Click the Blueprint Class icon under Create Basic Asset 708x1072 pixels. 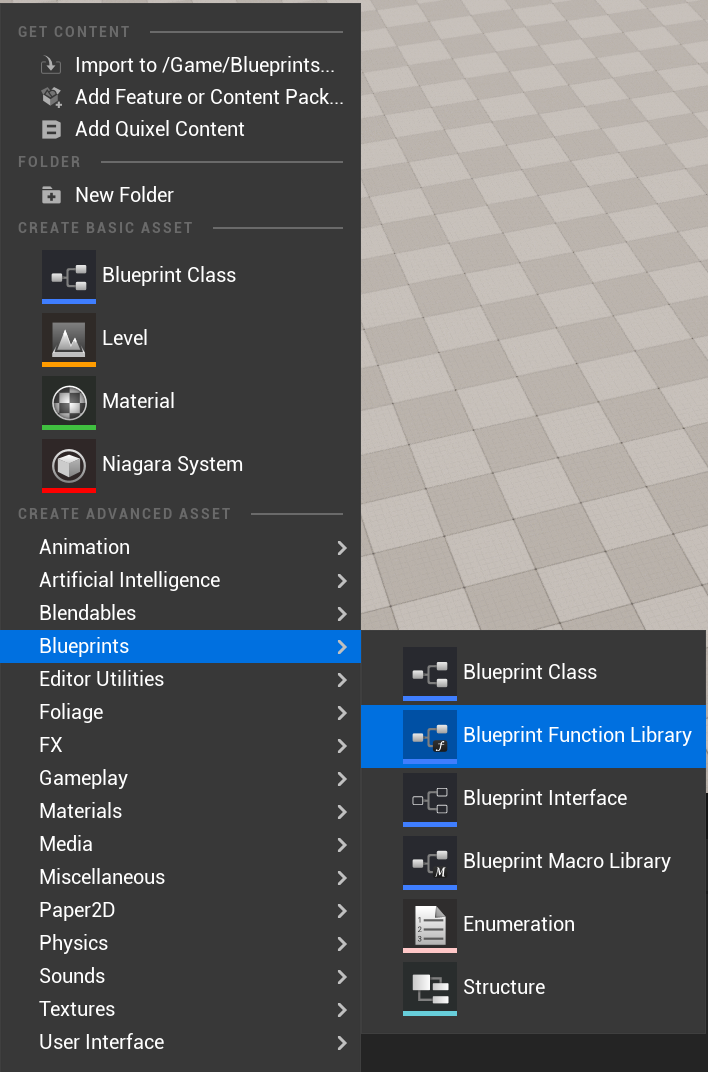(x=69, y=276)
